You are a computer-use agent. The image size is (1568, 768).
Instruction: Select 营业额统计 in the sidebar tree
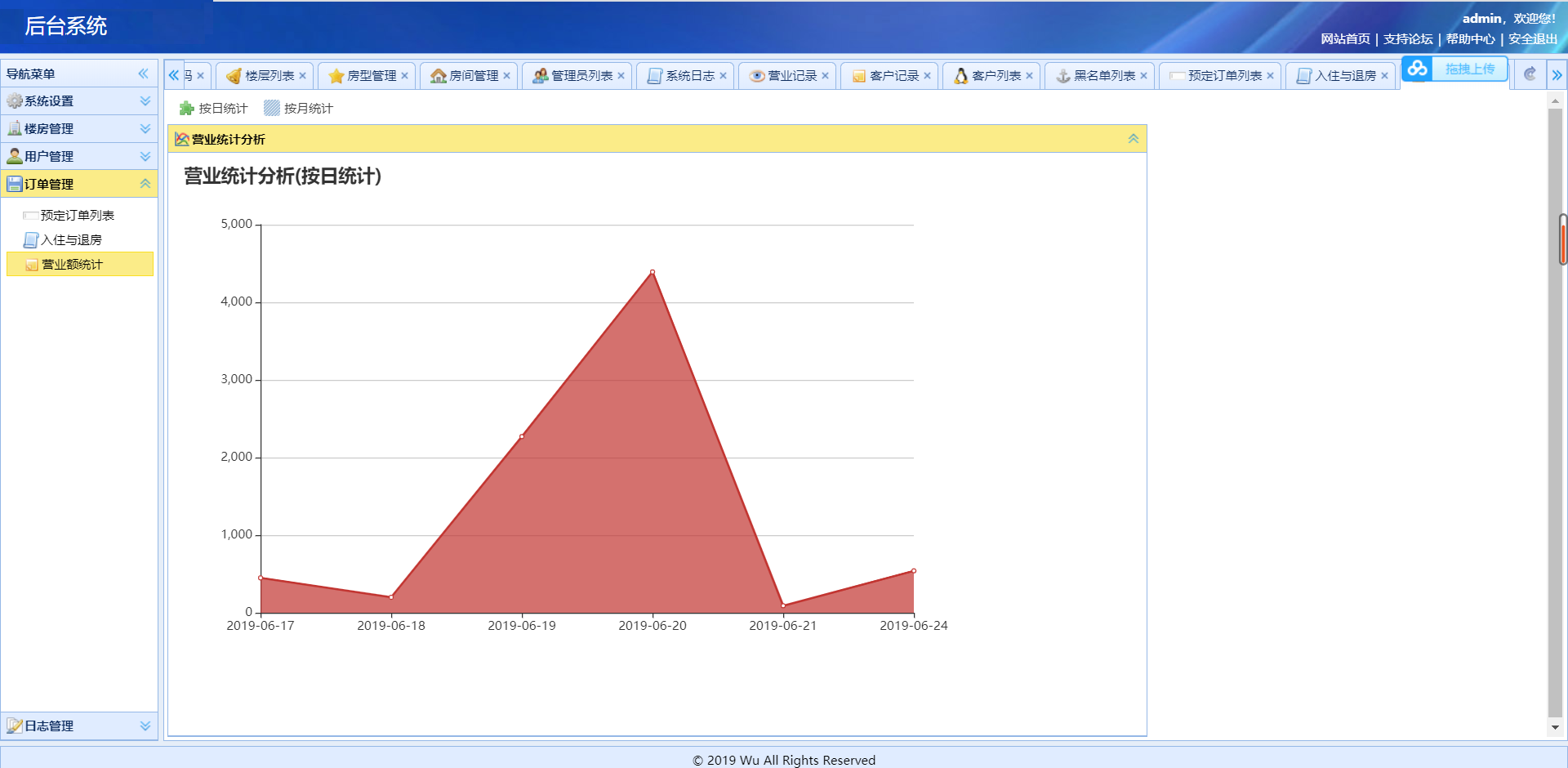pyautogui.click(x=80, y=265)
